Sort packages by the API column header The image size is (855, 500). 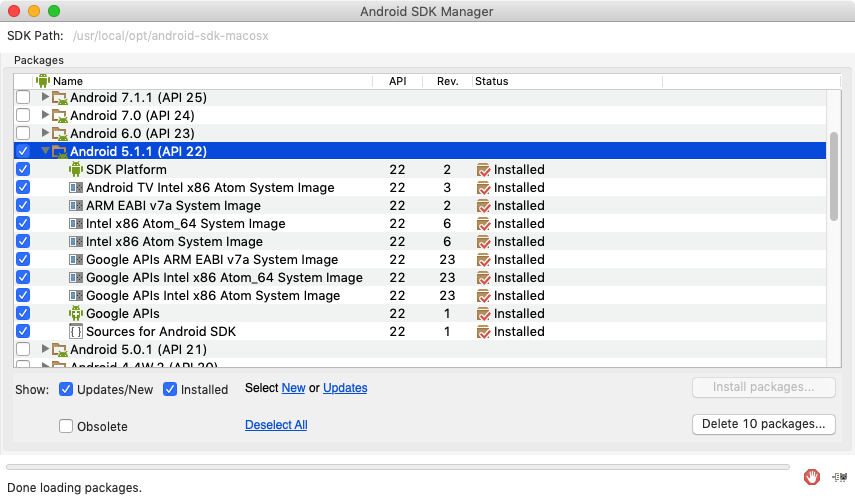coord(397,81)
